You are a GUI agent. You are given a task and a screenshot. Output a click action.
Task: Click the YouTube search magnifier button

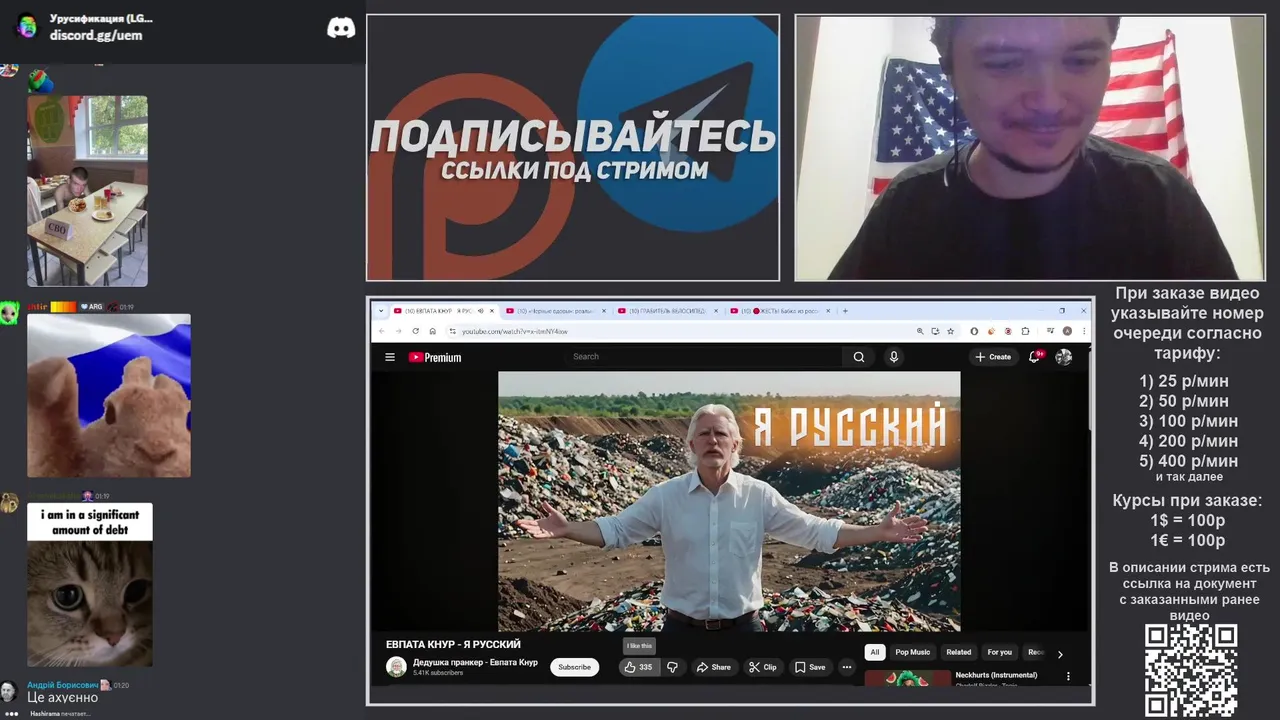859,357
